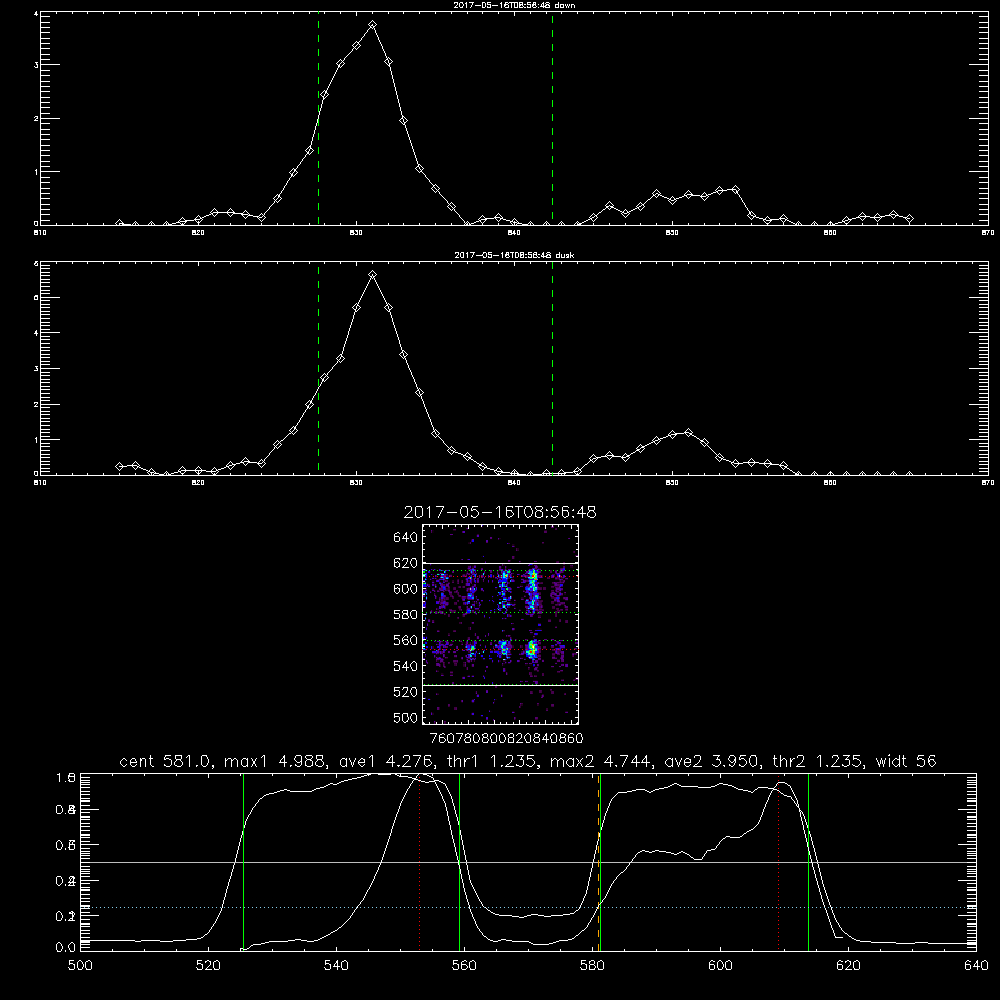This screenshot has width=1000, height=1000.
Task: Click the 0.0 label on bottom plot y-axis
Action: click(x=66, y=947)
